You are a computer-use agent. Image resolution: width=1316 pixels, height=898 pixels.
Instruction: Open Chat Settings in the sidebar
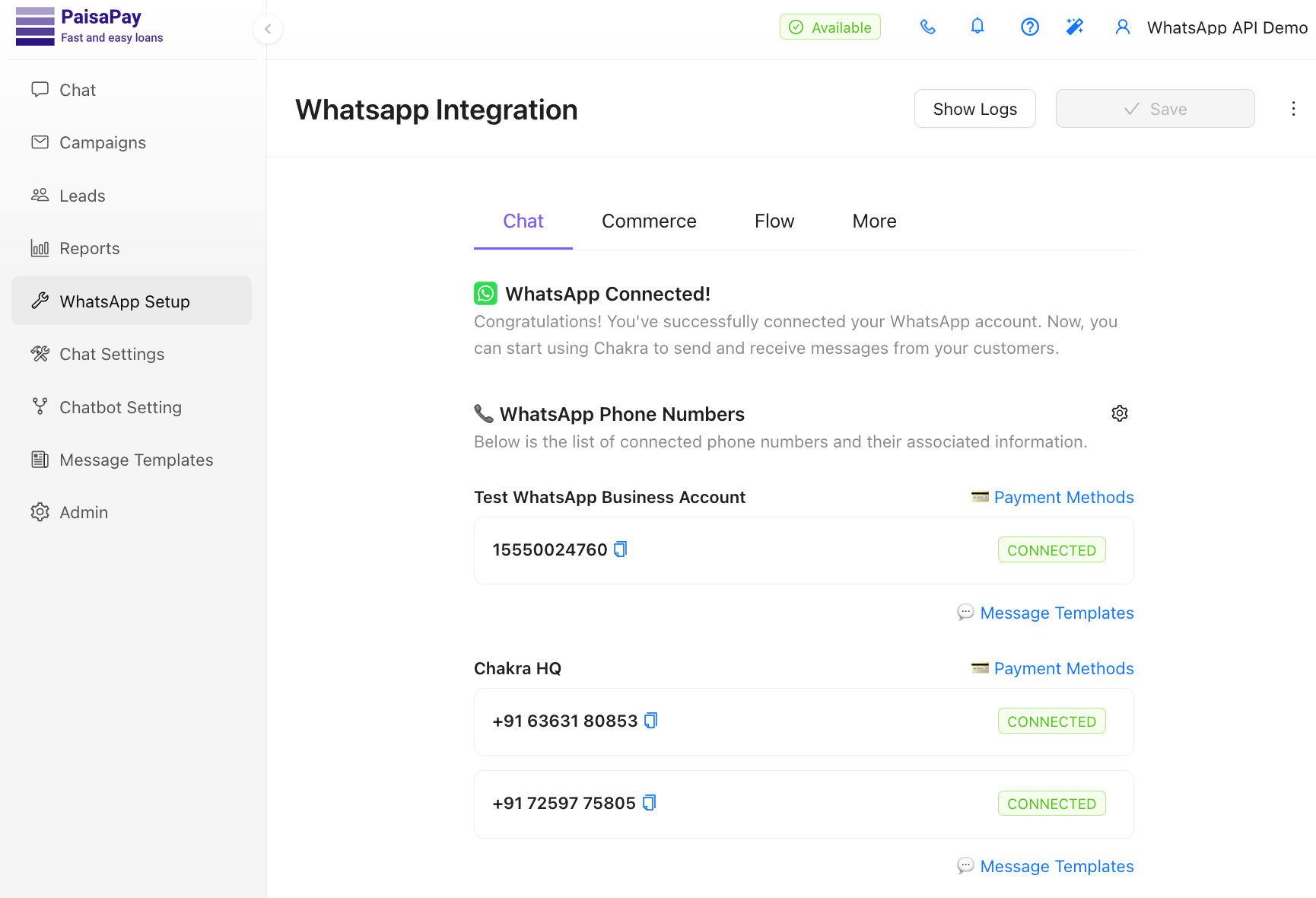132,354
